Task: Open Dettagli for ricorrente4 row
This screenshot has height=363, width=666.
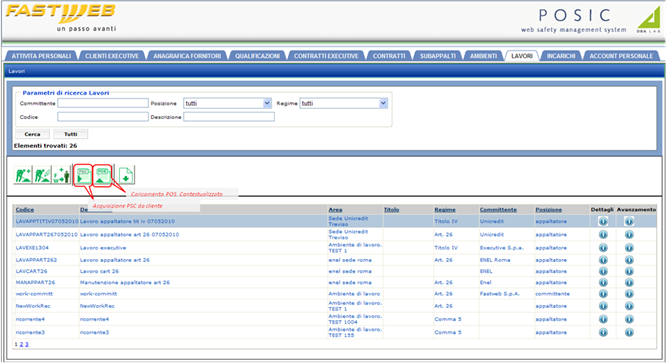Action: [603, 319]
